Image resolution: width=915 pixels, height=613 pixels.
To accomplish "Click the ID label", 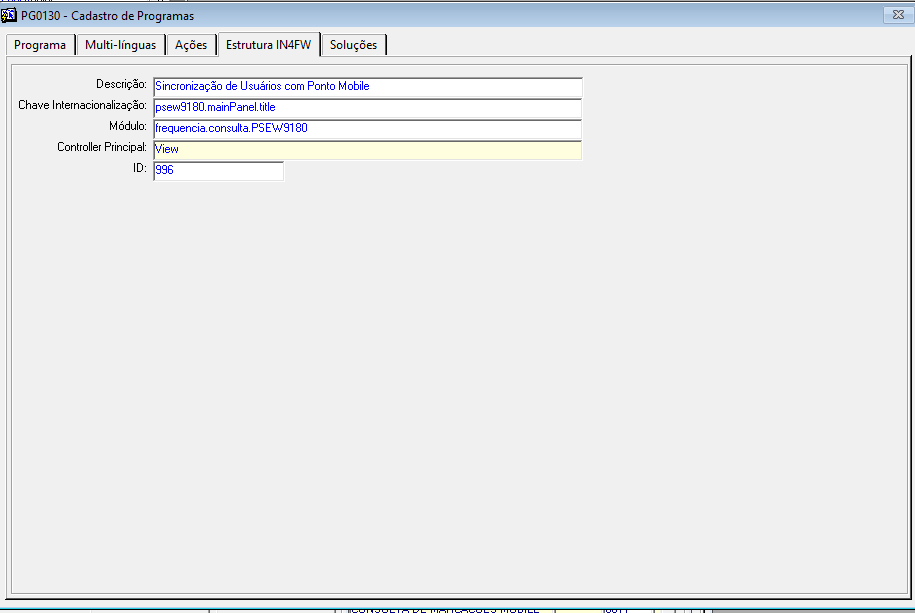I will tap(139, 168).
